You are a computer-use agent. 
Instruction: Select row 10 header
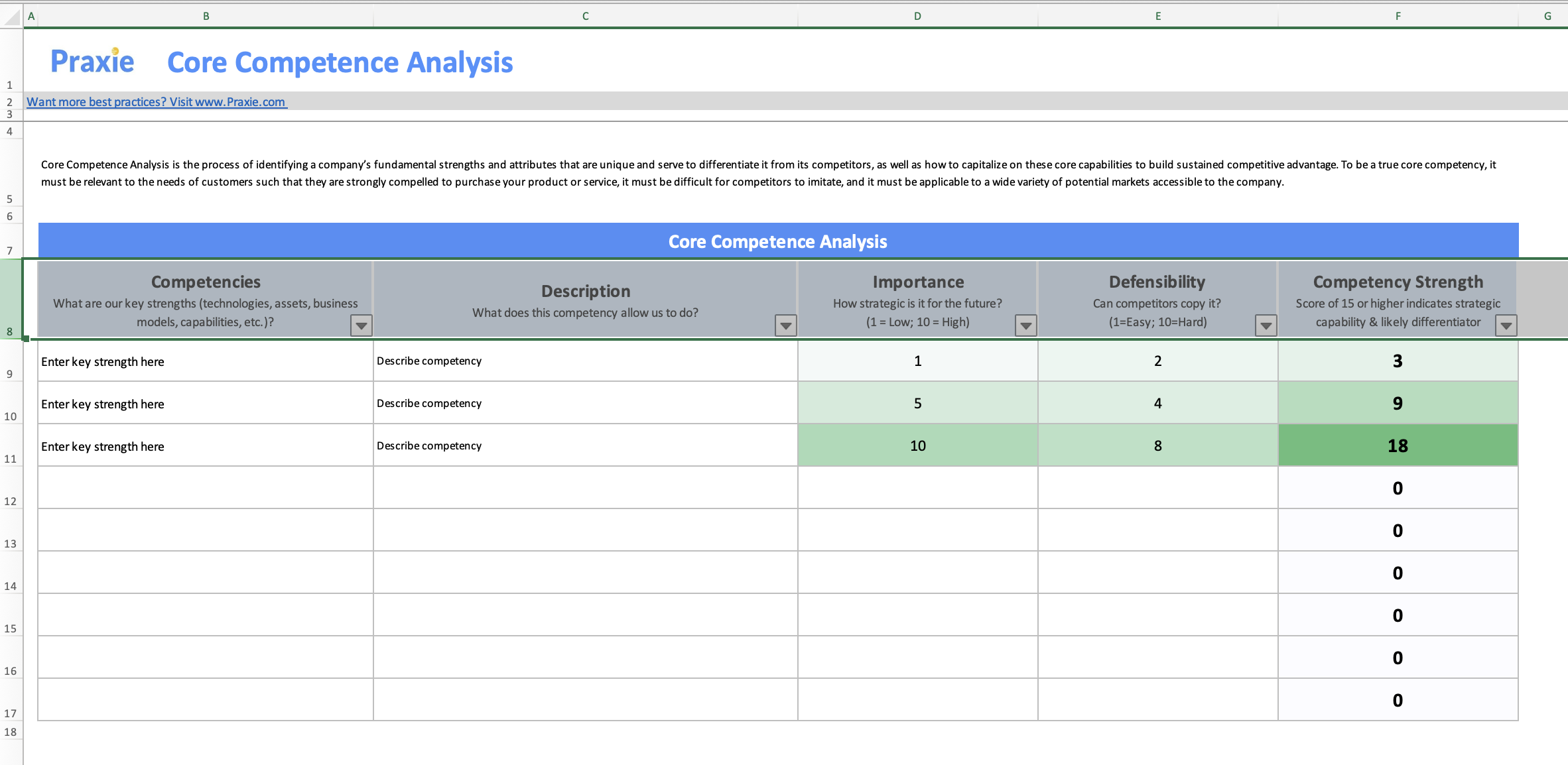click(11, 403)
